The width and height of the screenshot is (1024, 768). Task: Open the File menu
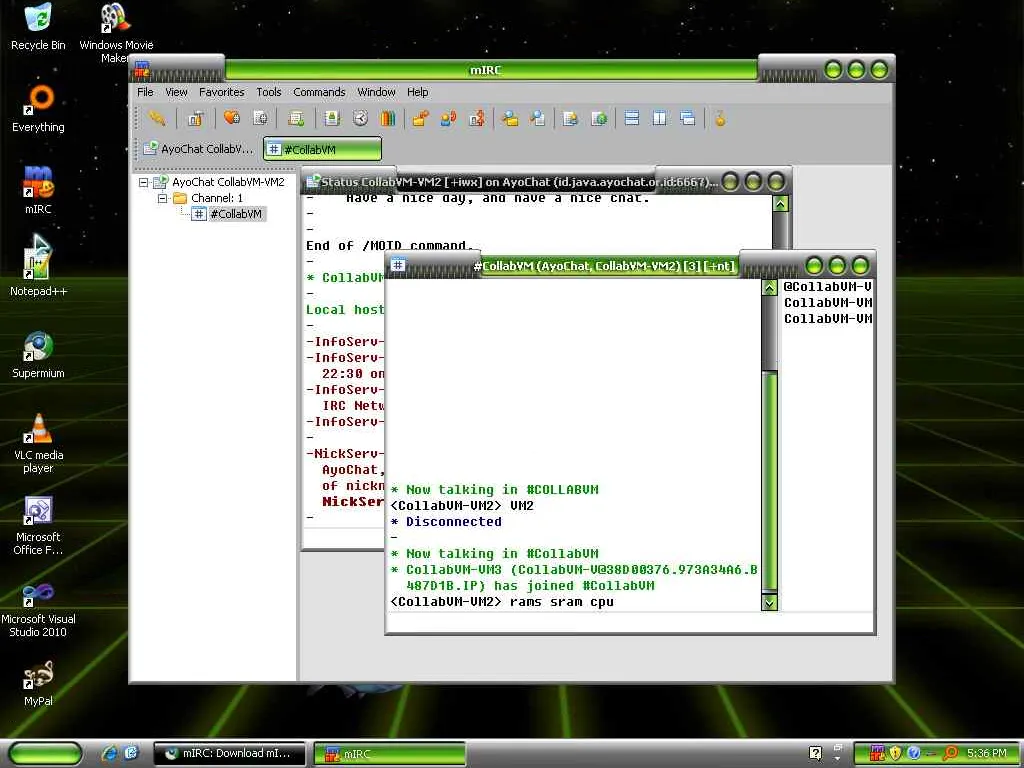click(145, 92)
